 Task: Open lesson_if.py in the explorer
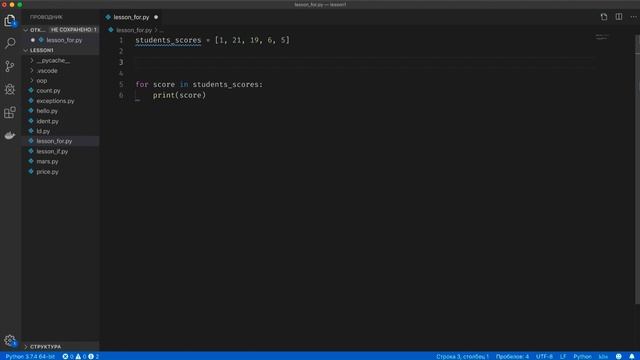click(x=52, y=151)
